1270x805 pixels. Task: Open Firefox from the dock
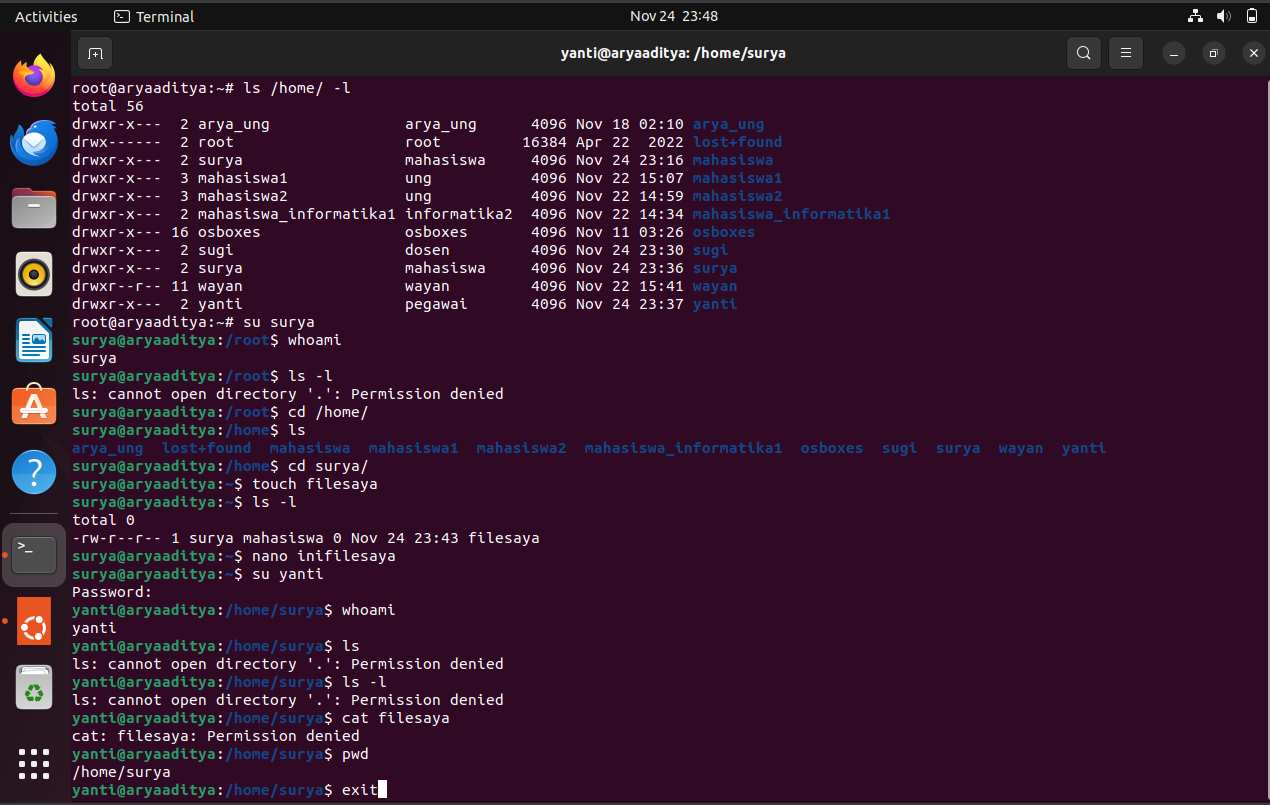pos(34,76)
